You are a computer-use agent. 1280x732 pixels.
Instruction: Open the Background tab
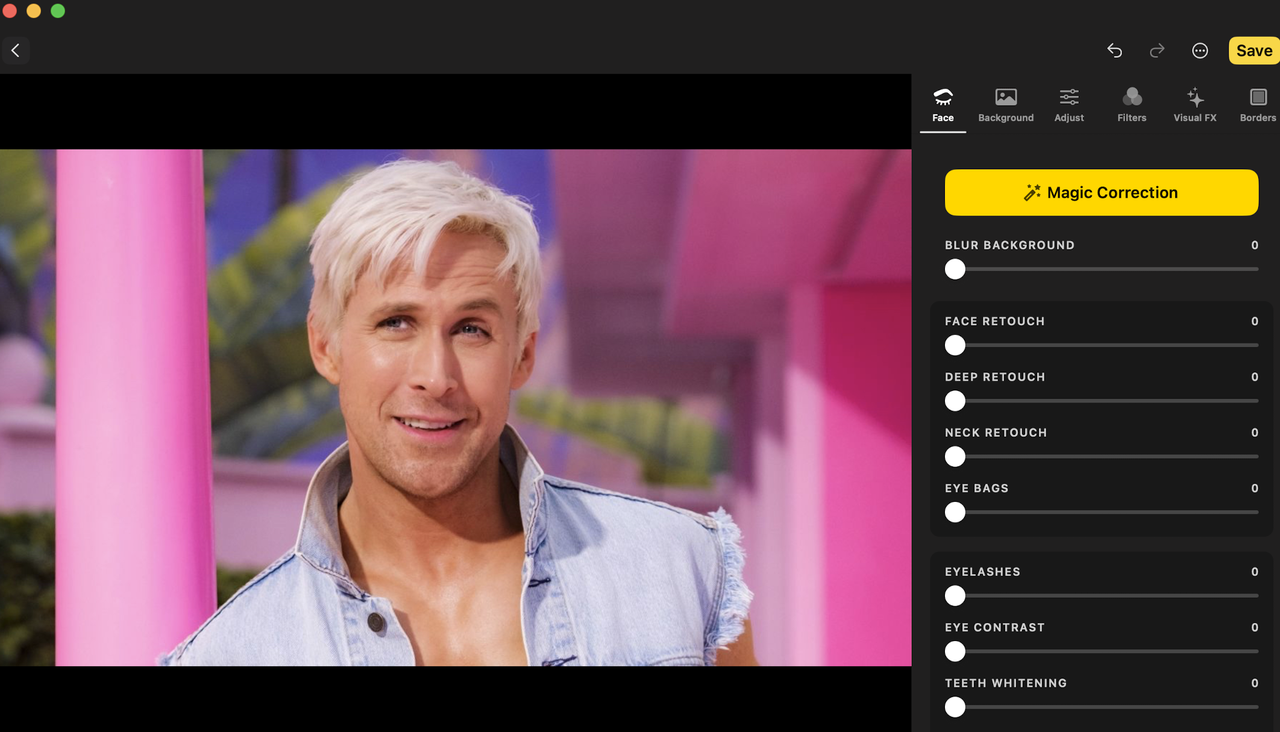click(x=1006, y=106)
